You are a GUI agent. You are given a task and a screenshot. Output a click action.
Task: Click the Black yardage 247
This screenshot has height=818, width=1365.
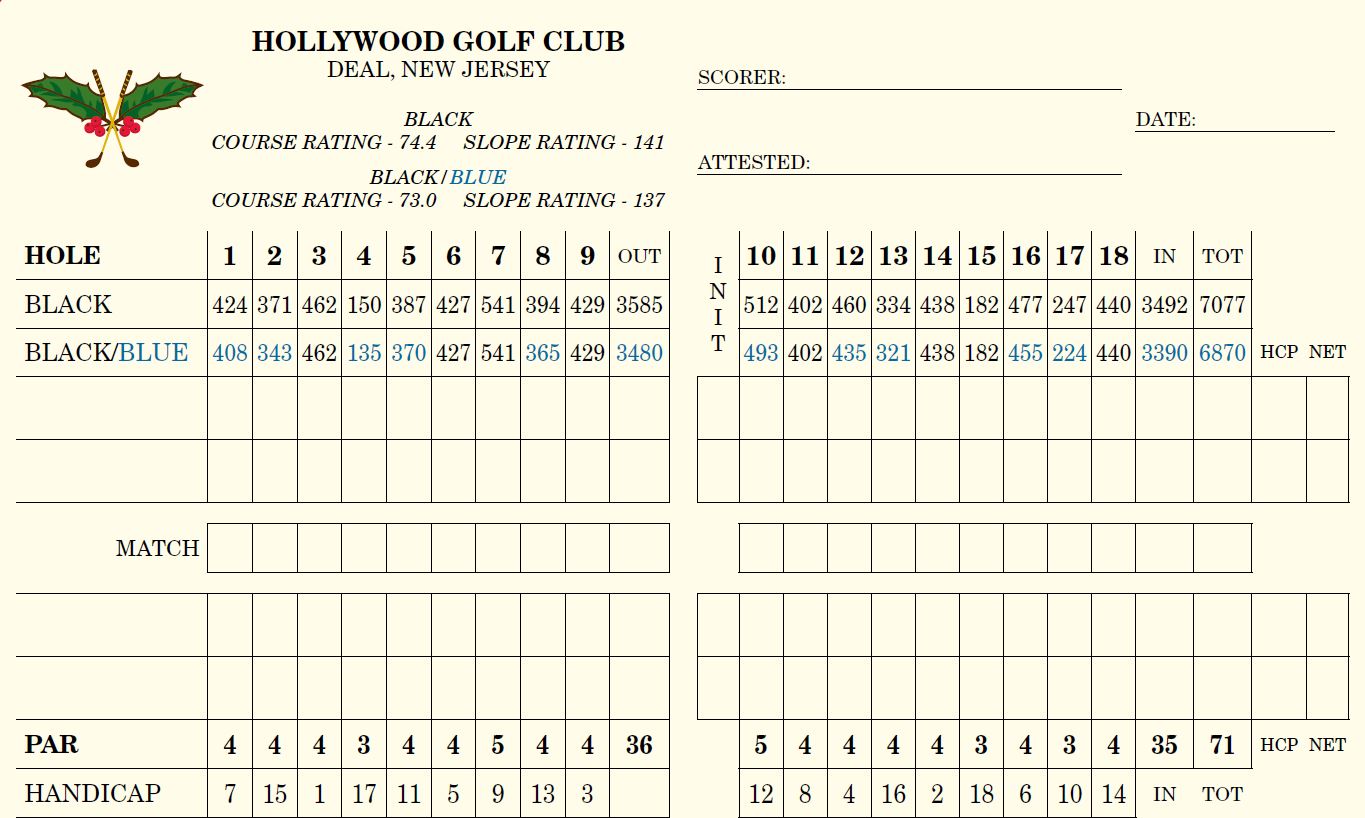tap(1069, 305)
